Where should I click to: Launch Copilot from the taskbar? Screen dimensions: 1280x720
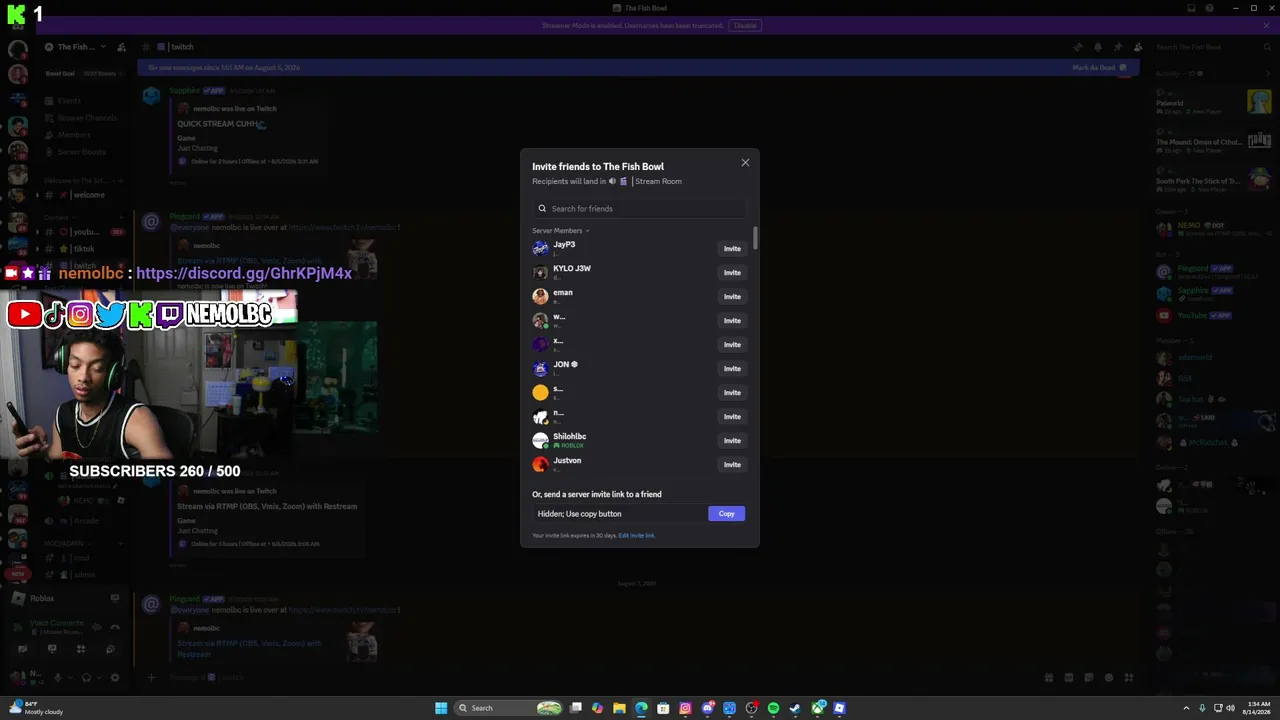pyautogui.click(x=598, y=708)
